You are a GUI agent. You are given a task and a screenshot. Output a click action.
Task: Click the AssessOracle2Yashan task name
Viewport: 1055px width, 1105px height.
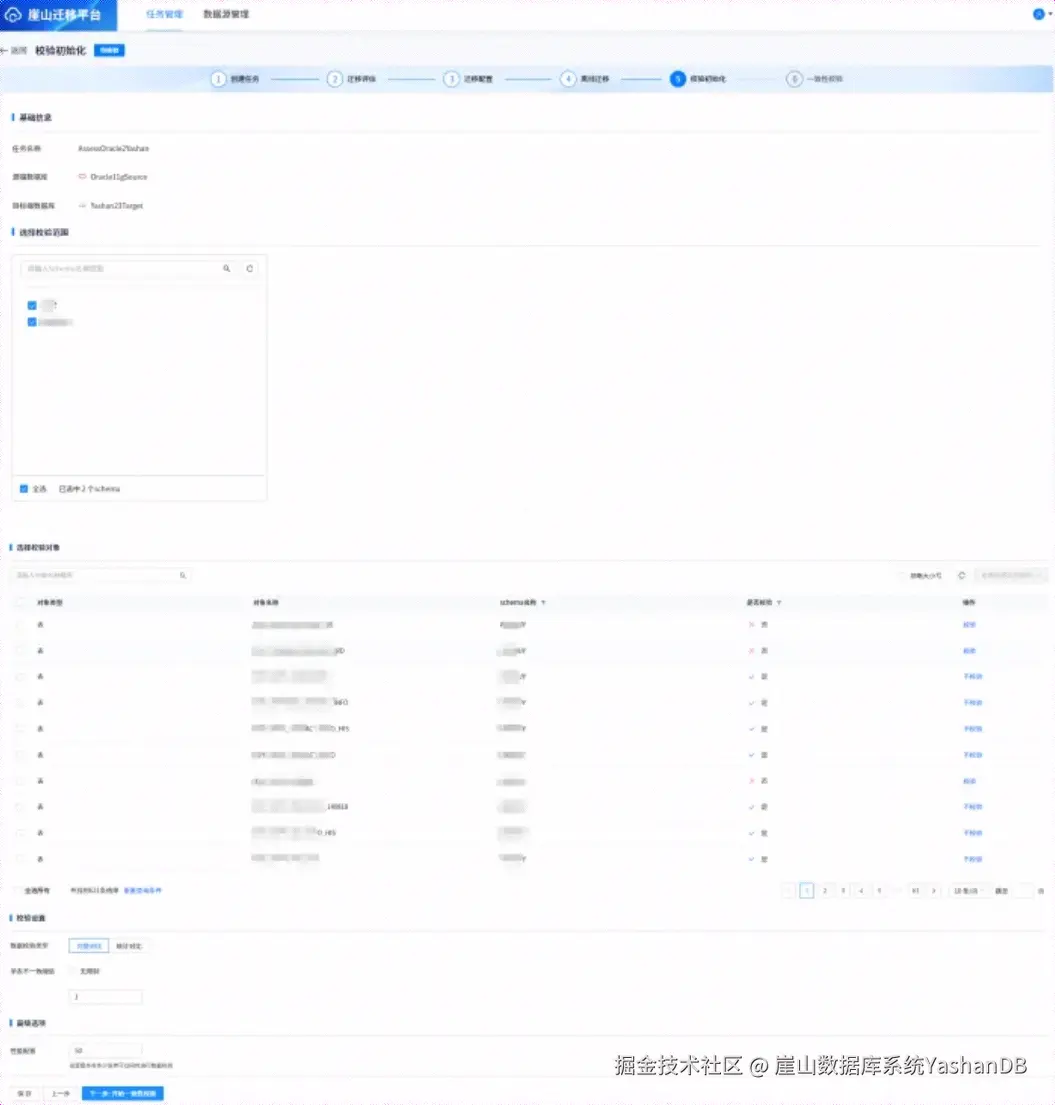point(113,149)
